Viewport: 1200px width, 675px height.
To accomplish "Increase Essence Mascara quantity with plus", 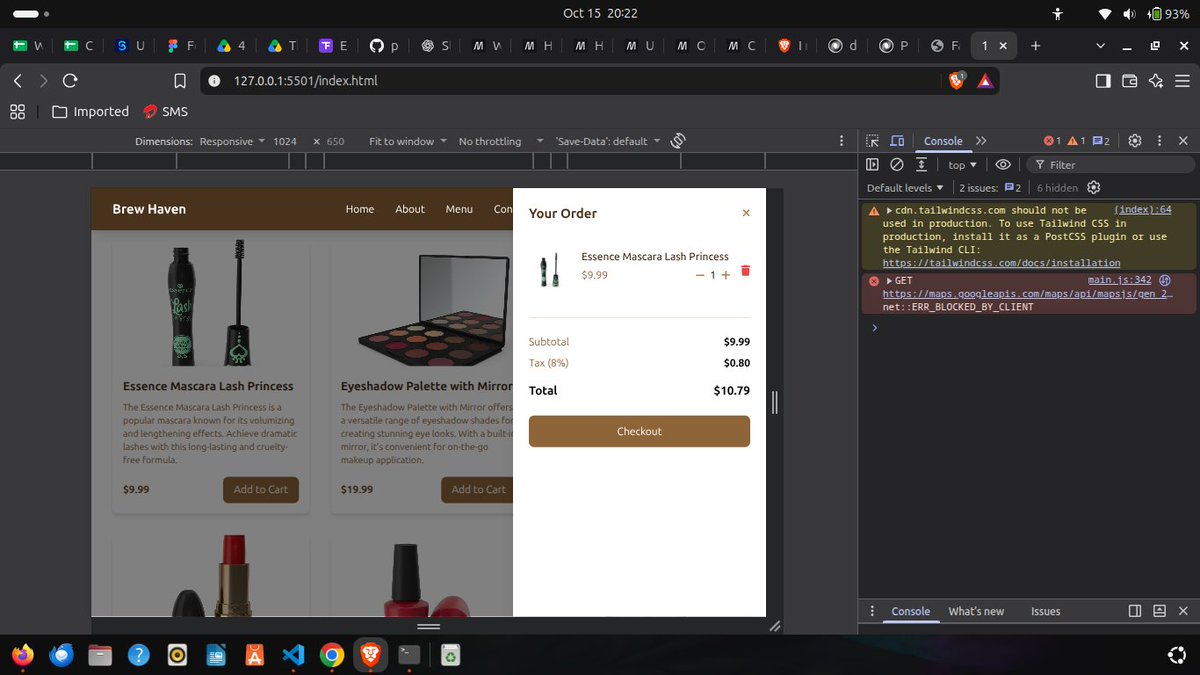I will pos(726,275).
